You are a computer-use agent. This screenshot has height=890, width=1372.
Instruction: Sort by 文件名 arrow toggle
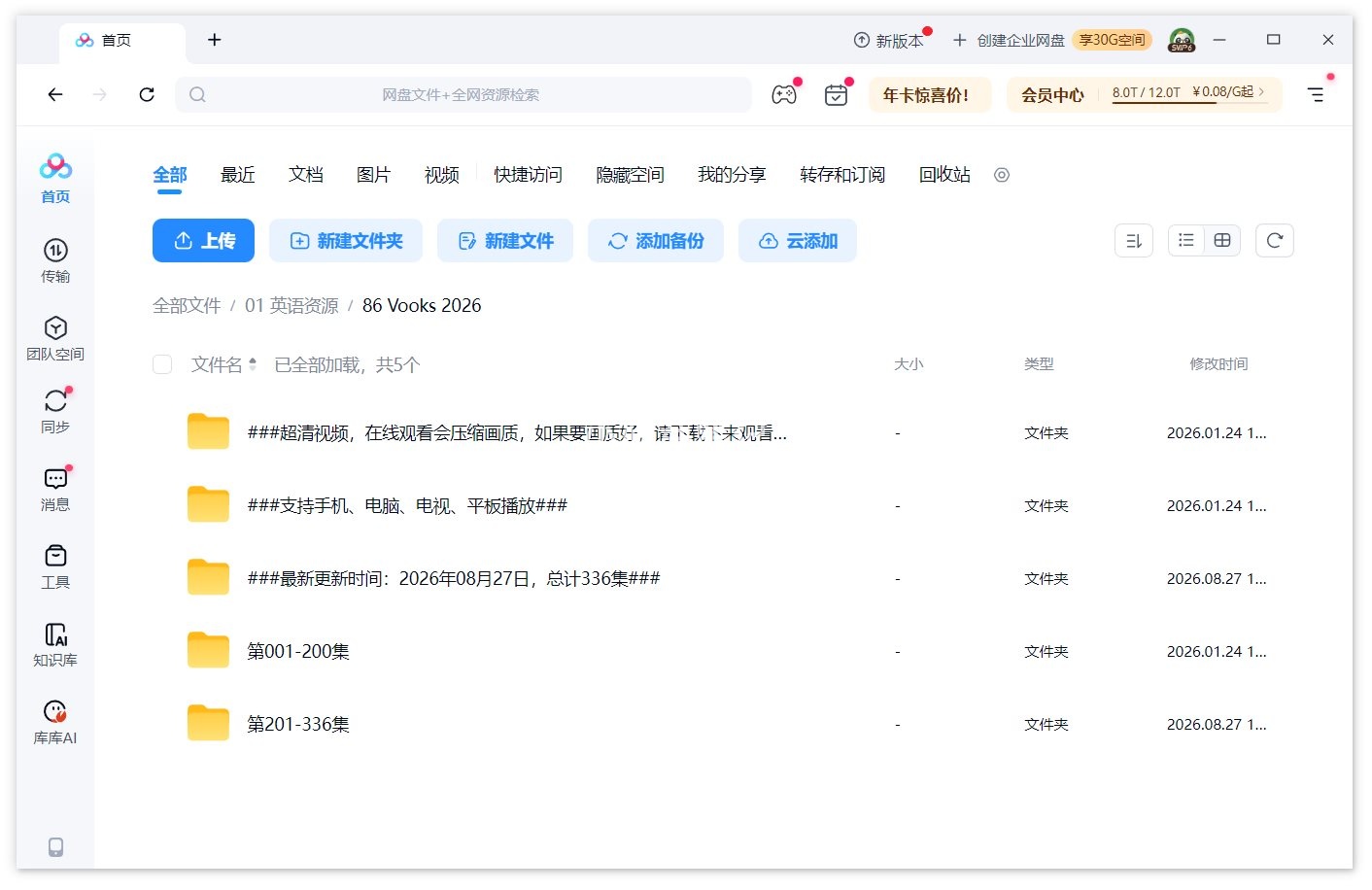[253, 364]
